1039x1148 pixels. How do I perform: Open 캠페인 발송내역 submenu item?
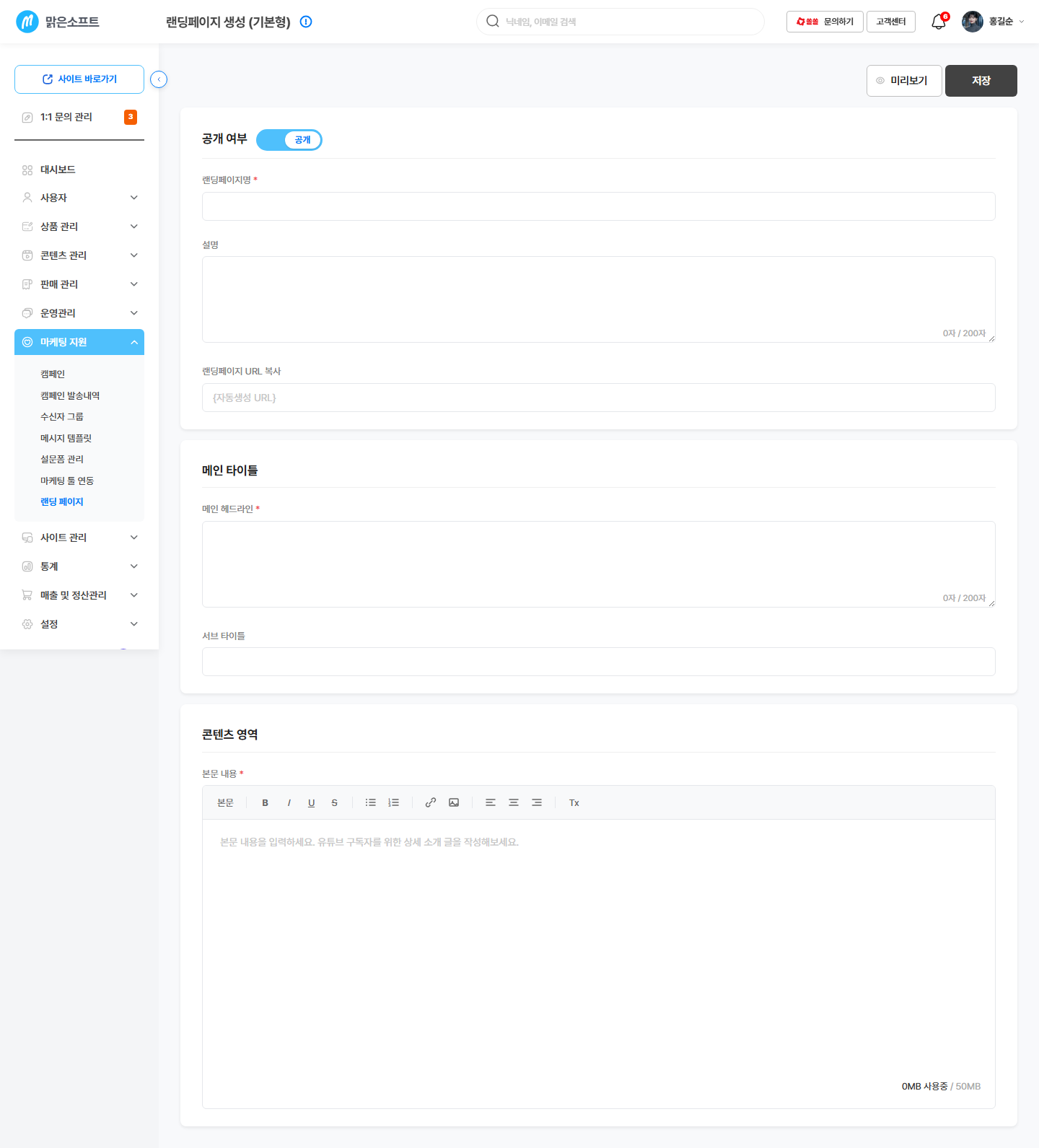pyautogui.click(x=70, y=395)
